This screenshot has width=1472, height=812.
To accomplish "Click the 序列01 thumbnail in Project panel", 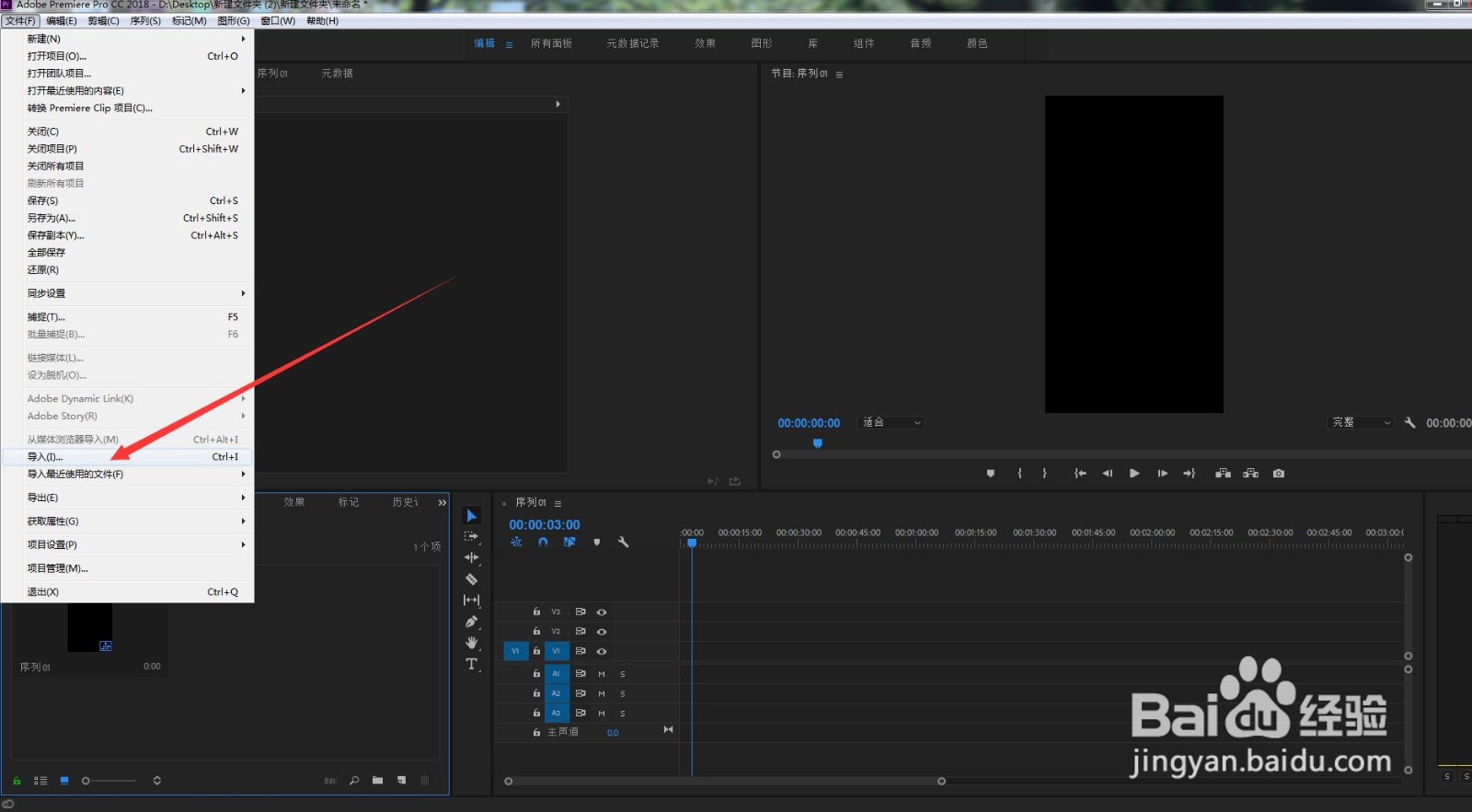I will [90, 628].
